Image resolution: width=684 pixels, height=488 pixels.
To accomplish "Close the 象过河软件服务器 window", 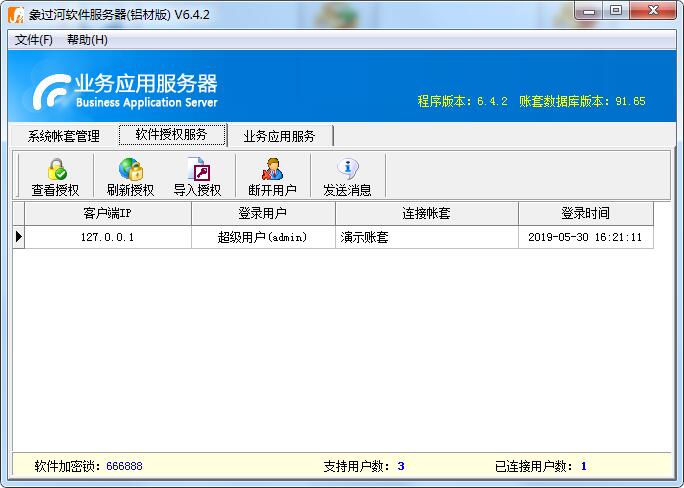I will point(653,10).
